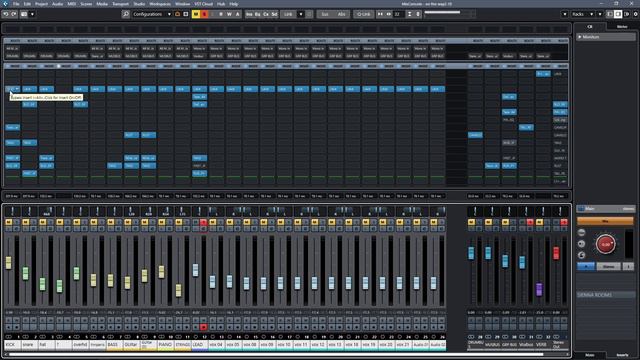Toggle global Write automation W button
This screenshot has height=360, width=640.
point(229,14)
